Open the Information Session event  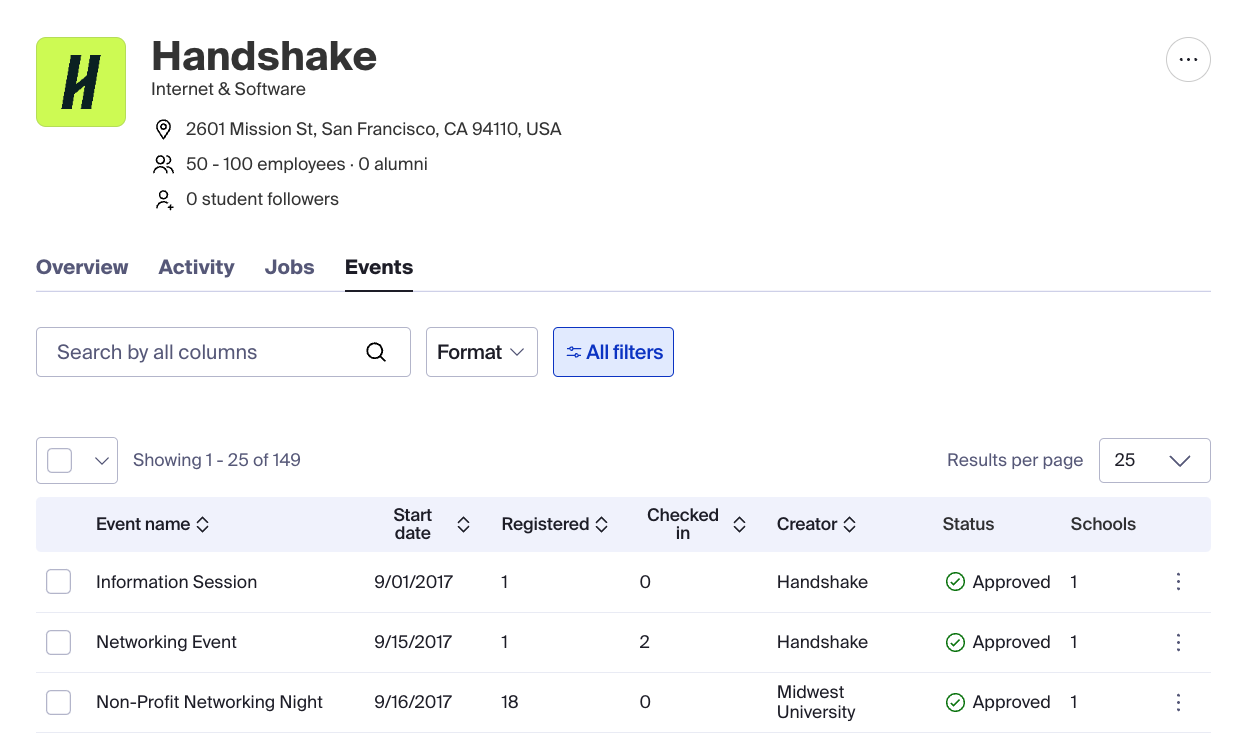tap(177, 582)
